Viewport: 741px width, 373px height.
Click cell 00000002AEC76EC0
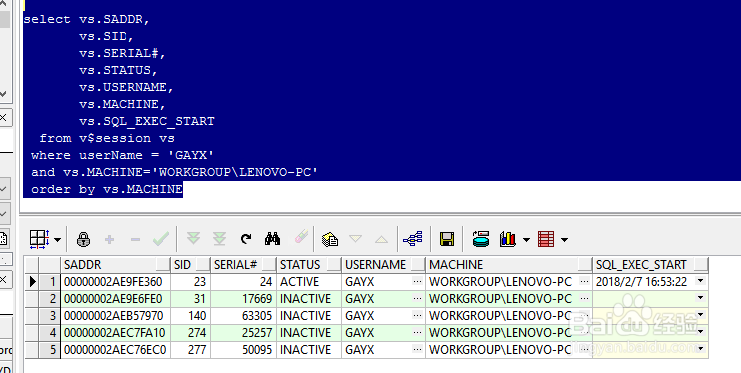(x=115, y=350)
